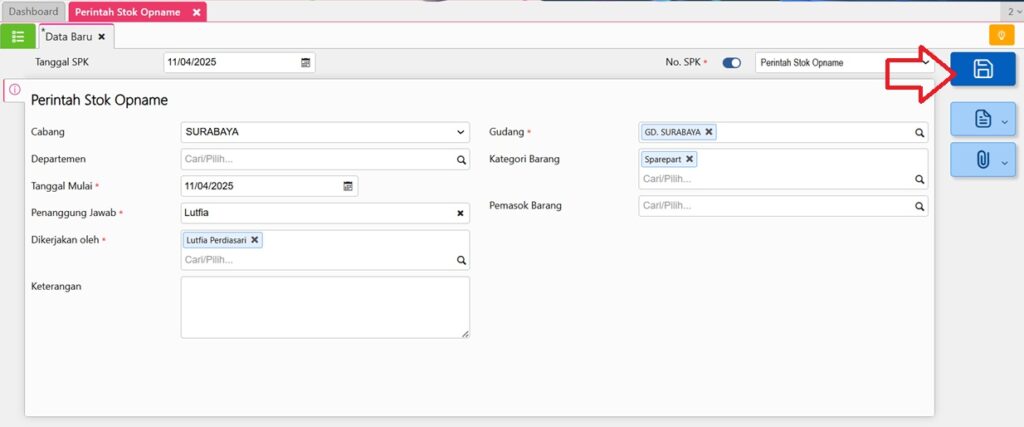Remove the Sparepart category tag
The width and height of the screenshot is (1024, 427).
(x=690, y=159)
